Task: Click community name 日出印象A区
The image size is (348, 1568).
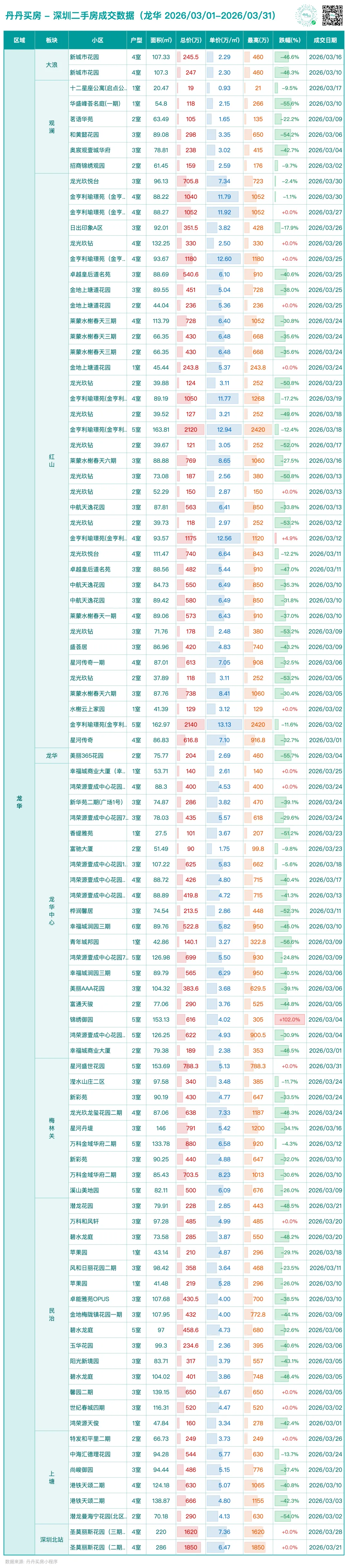Action: click(x=86, y=227)
